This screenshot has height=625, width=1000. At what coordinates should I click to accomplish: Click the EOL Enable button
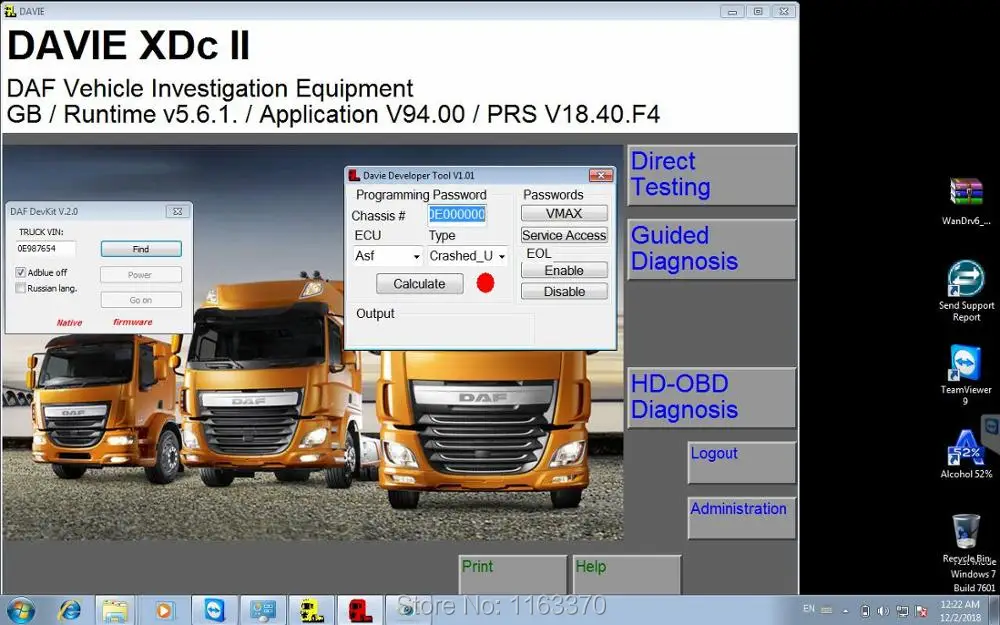pyautogui.click(x=564, y=270)
